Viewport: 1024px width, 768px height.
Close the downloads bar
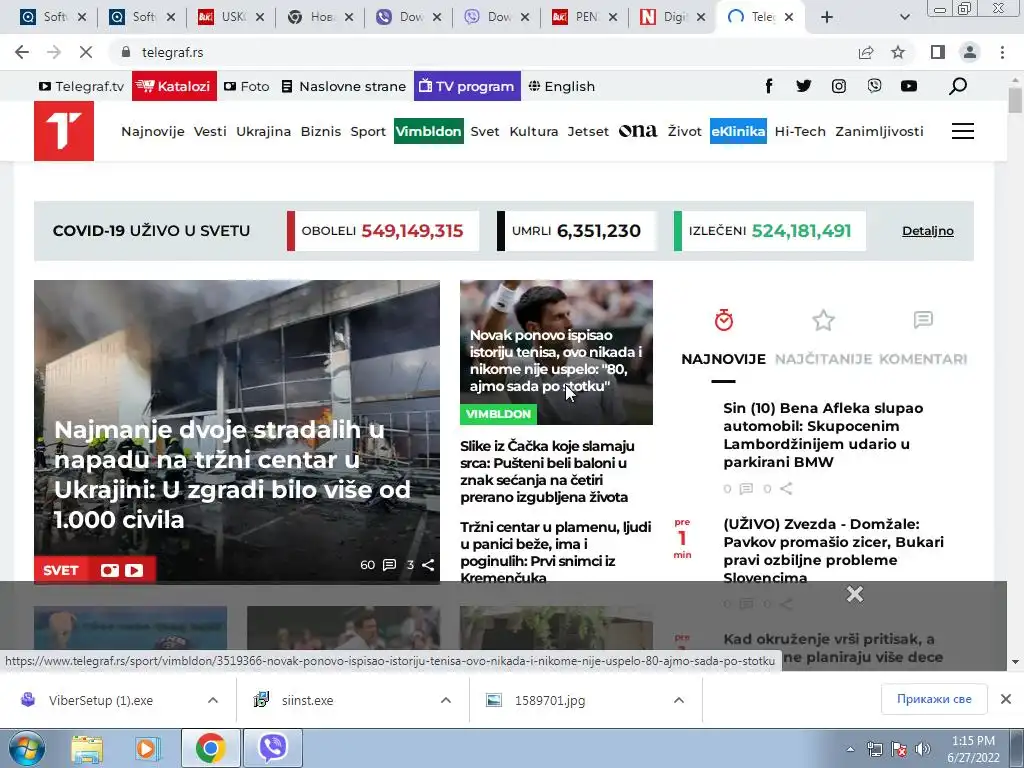click(1006, 699)
